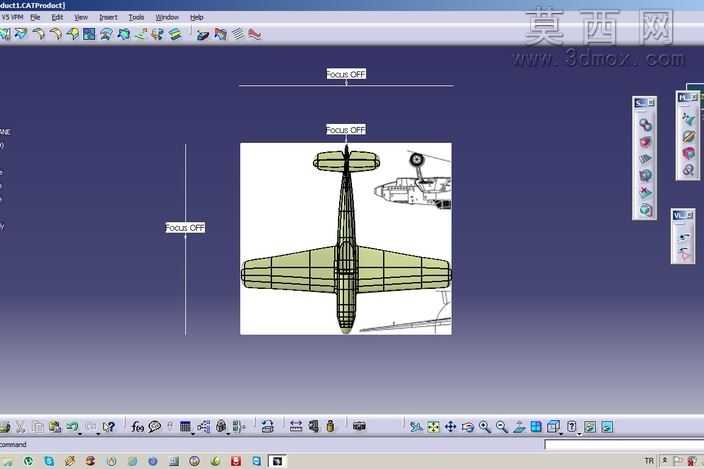Open the Window menu
Screen dimensions: 704x469
click(x=167, y=17)
